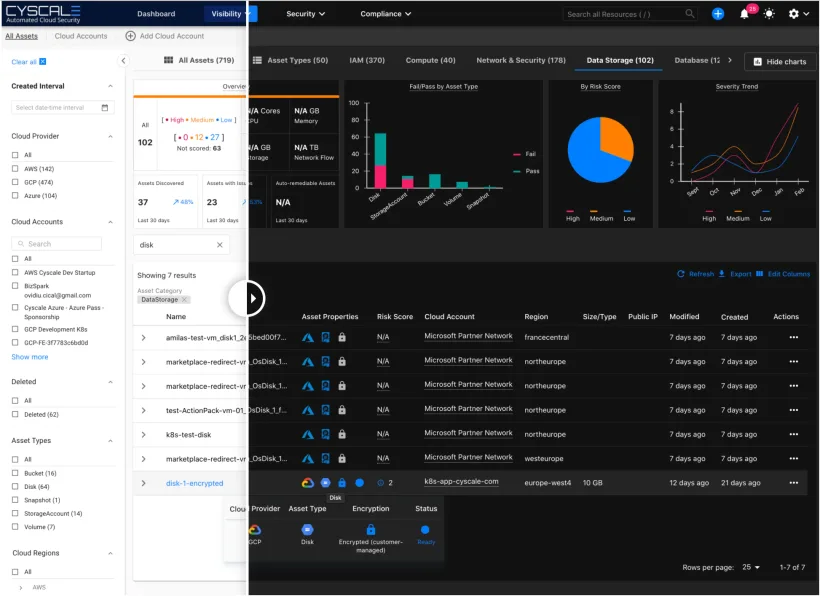
Task: Click the before/after comparison slider handle
Action: coord(248,297)
